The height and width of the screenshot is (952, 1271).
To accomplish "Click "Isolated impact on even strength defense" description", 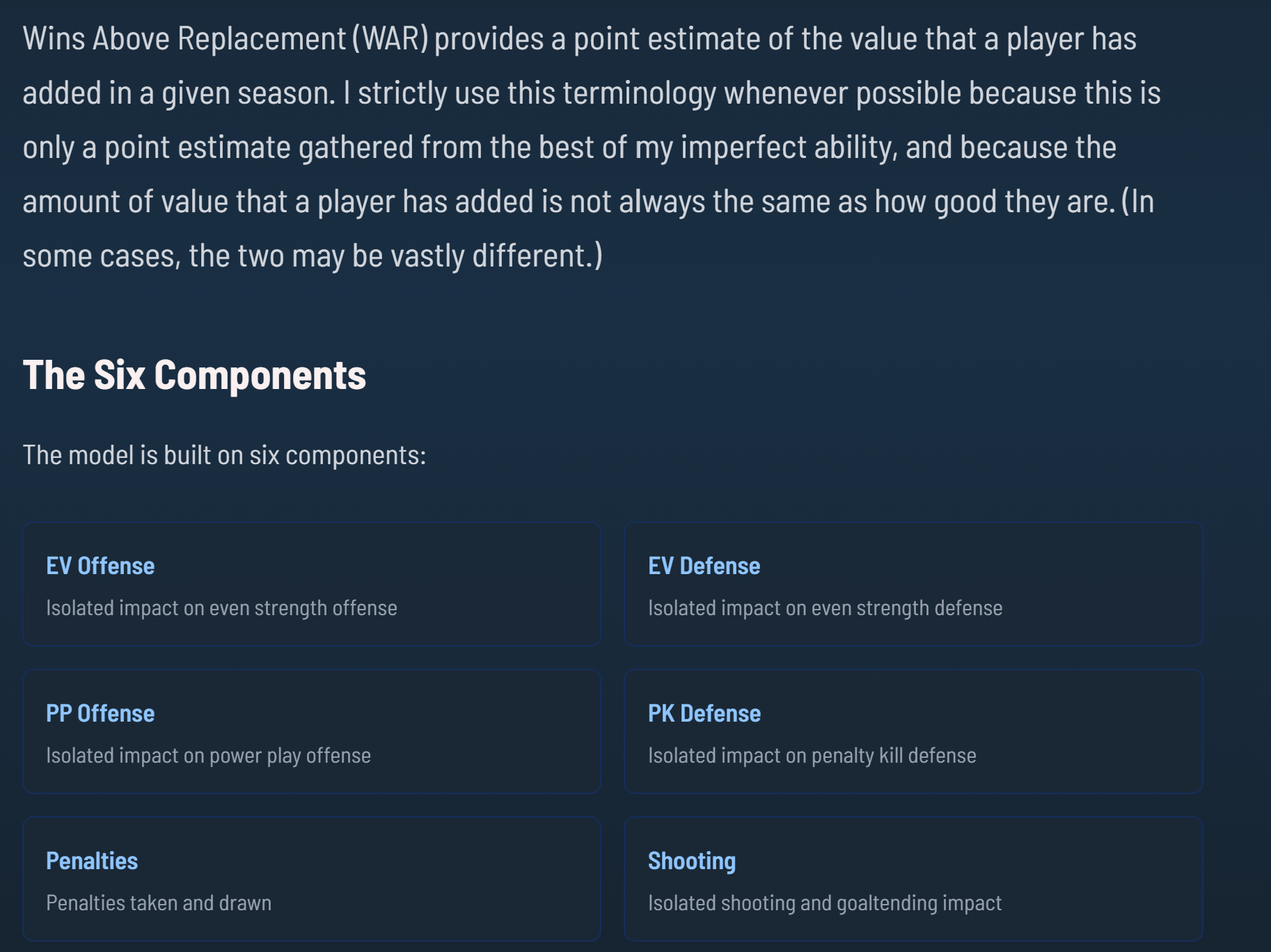I will pyautogui.click(x=825, y=608).
